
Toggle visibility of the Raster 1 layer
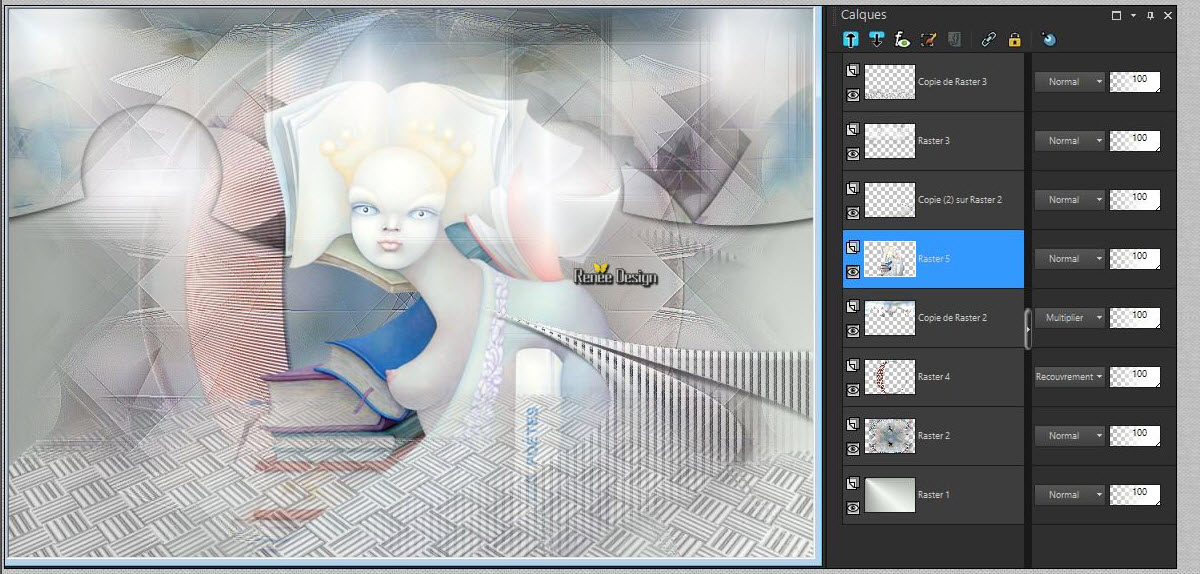point(853,508)
